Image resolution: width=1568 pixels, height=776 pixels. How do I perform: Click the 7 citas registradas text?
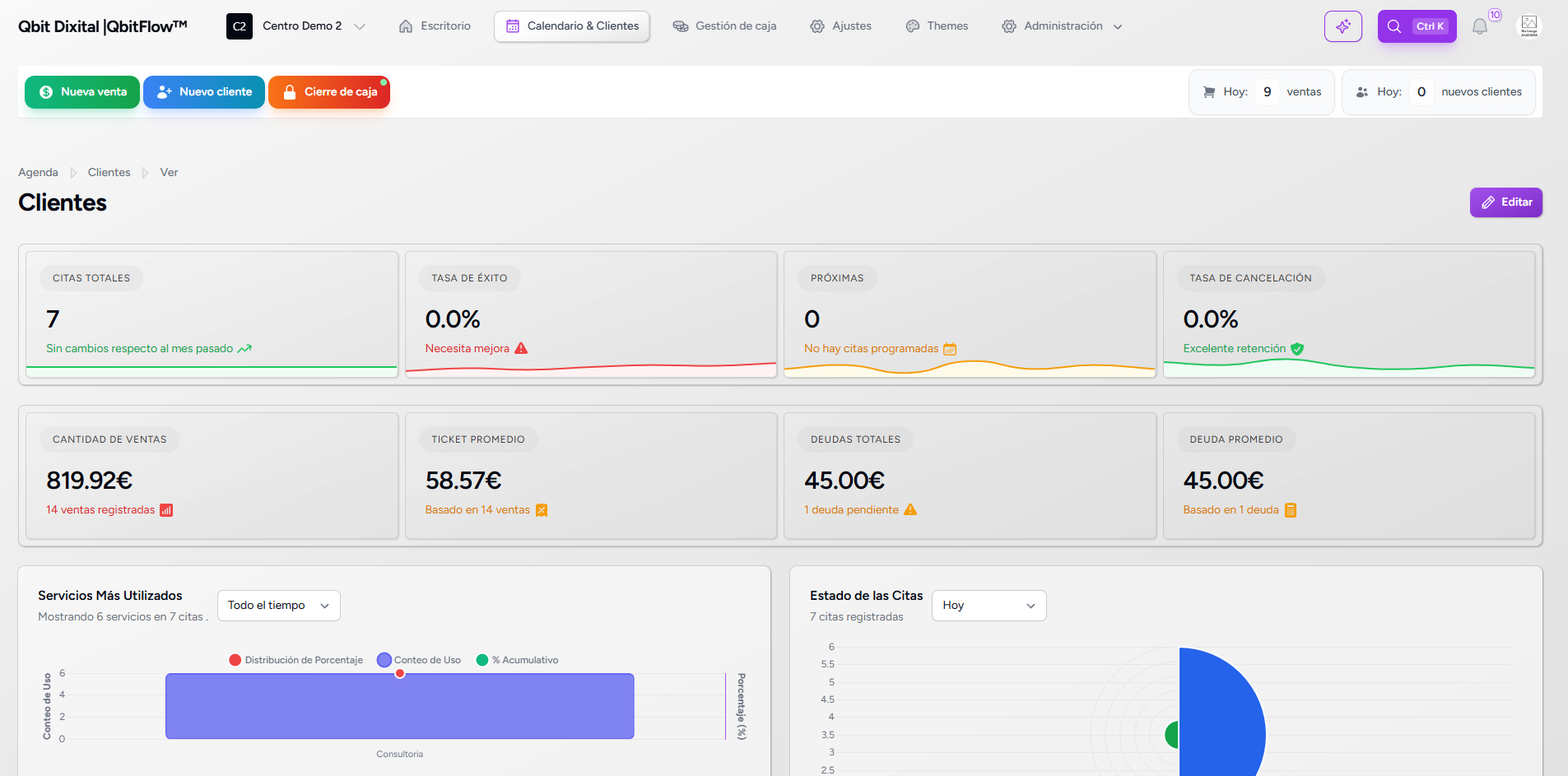(856, 617)
